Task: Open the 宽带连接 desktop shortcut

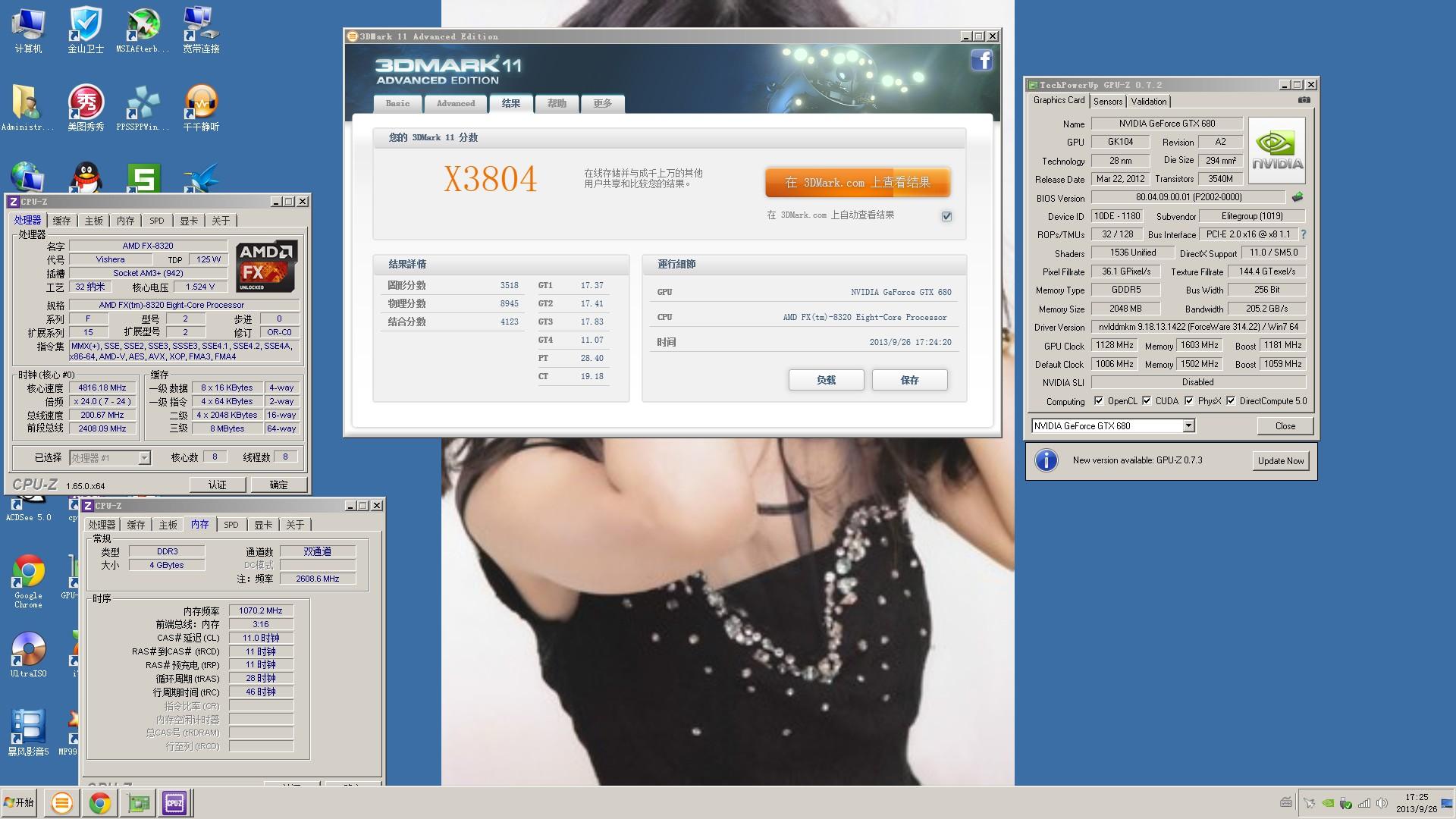Action: click(x=201, y=30)
